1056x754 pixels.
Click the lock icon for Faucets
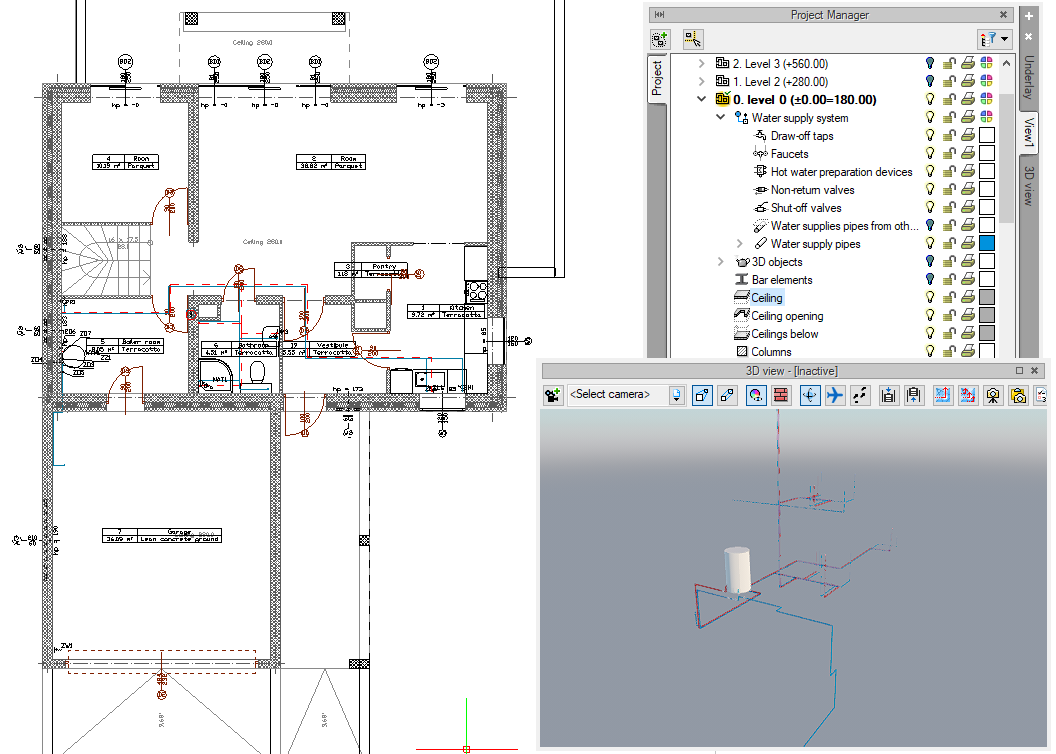pos(949,153)
